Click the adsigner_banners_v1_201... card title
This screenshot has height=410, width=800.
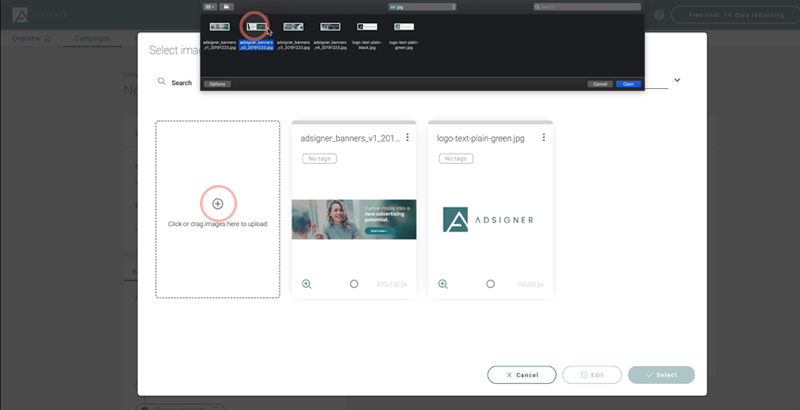350,138
